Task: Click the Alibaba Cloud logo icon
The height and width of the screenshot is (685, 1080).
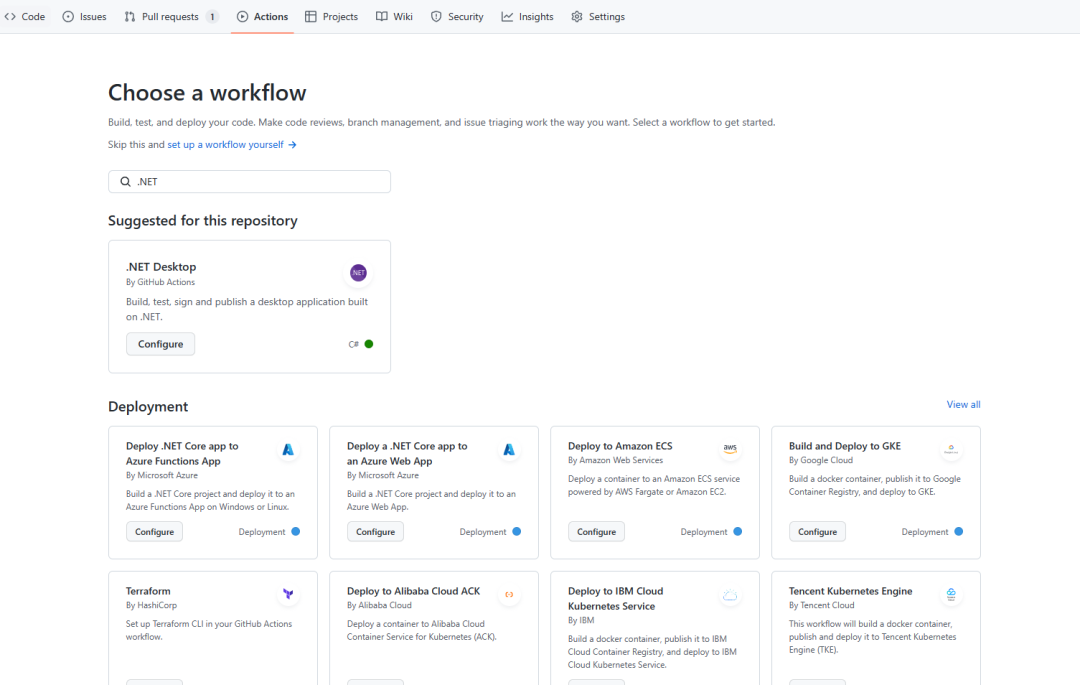Action: click(509, 594)
